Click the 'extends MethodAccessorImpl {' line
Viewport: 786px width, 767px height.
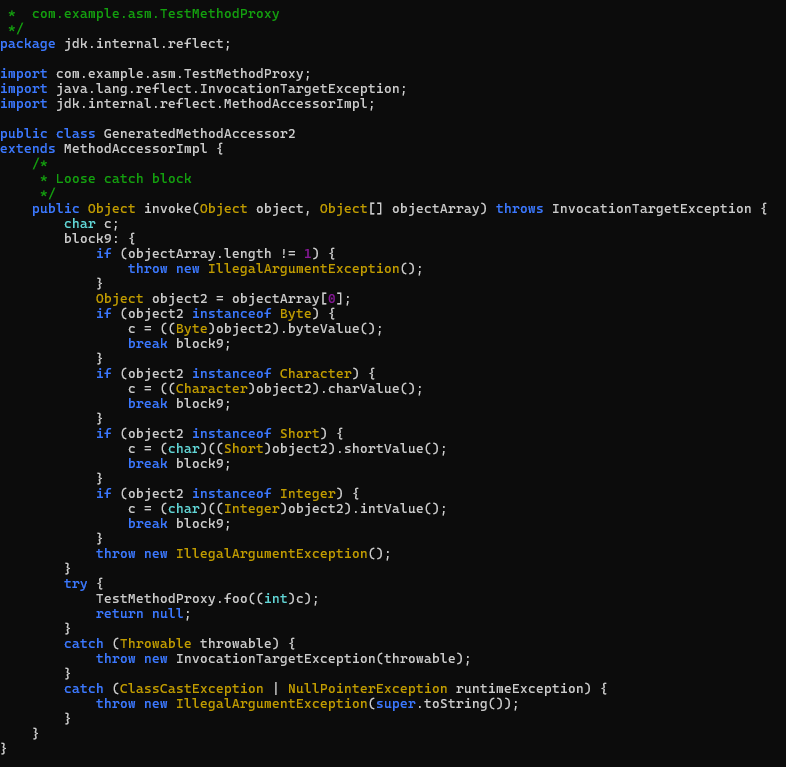(111, 149)
